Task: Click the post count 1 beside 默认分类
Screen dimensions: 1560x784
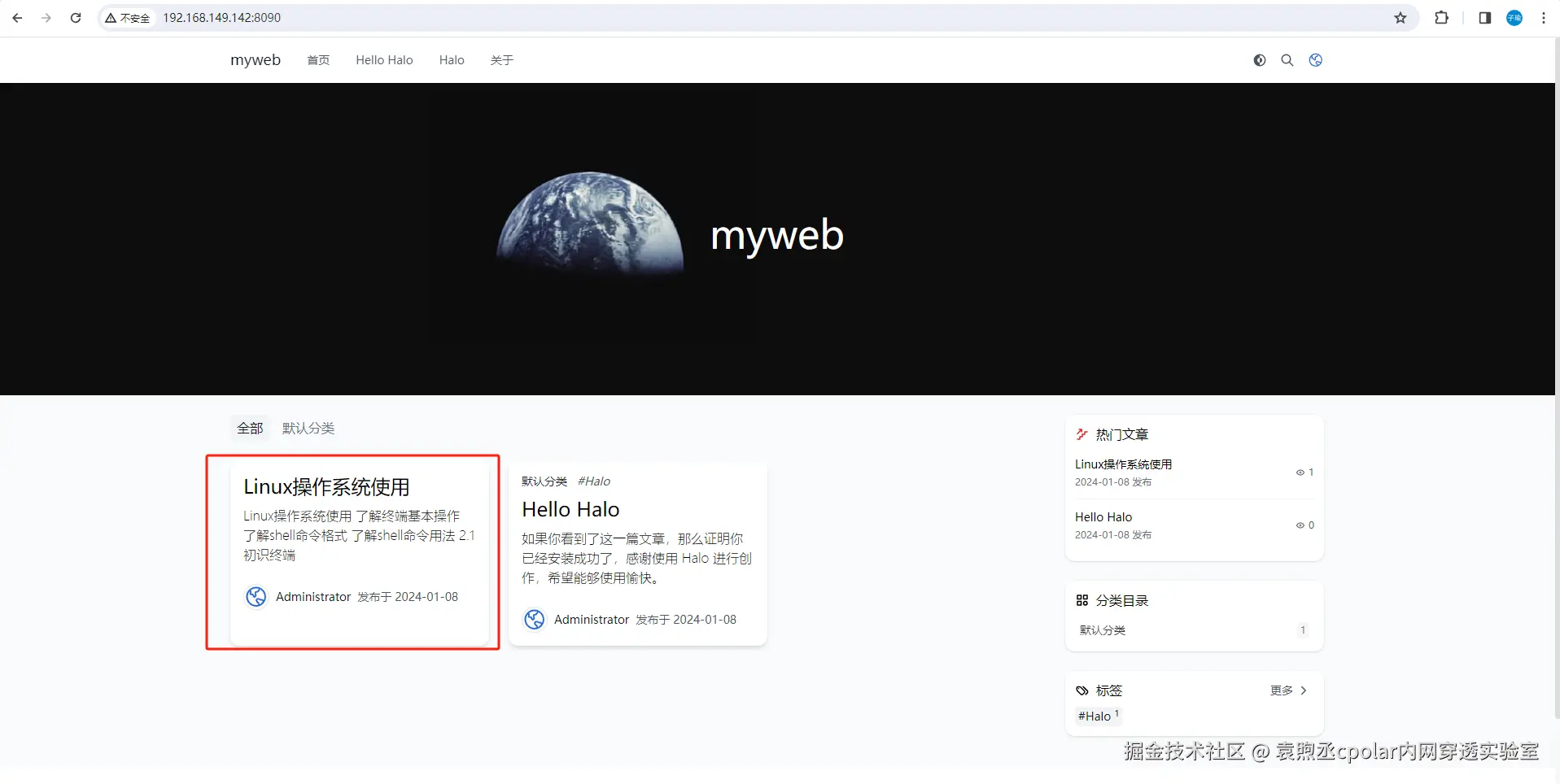Action: click(1303, 630)
